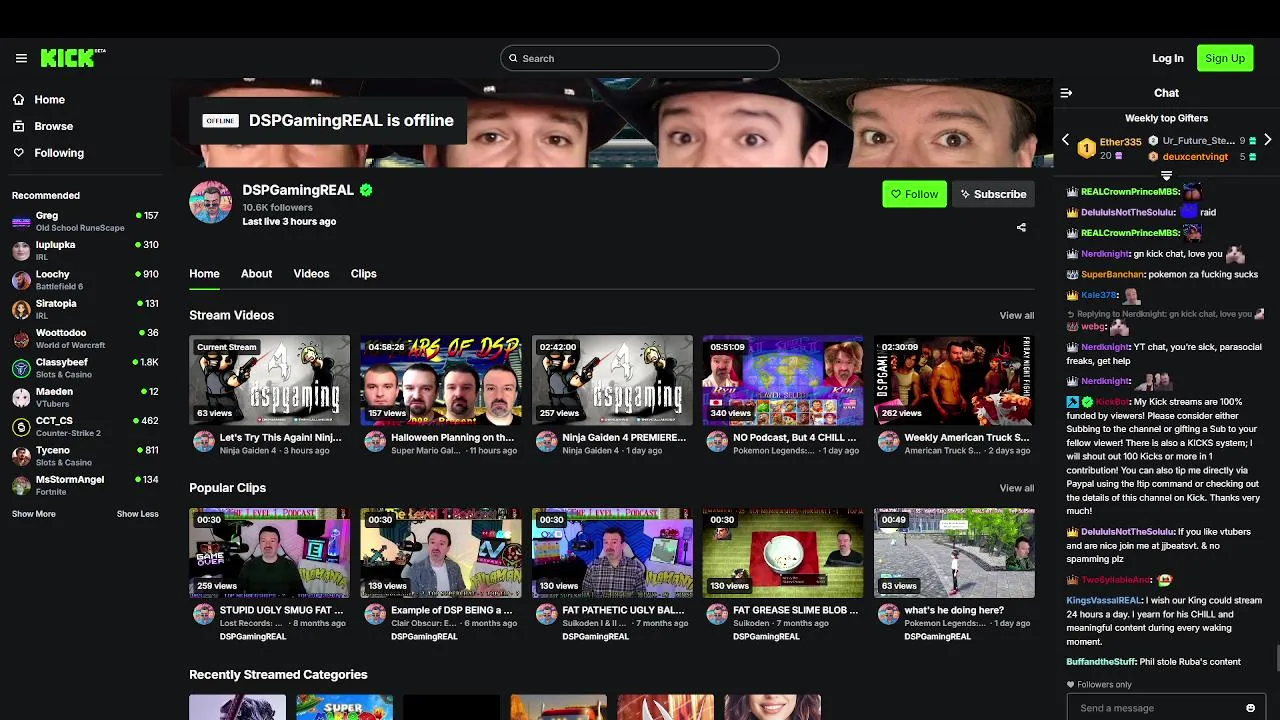Open the hamburger menu icon
This screenshot has height=720, width=1280.
point(21,58)
